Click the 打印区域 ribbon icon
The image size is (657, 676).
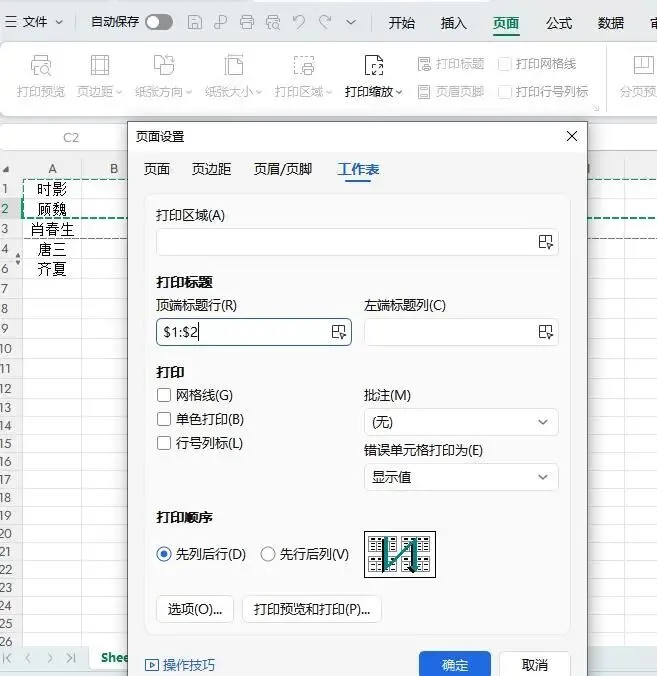click(x=304, y=66)
